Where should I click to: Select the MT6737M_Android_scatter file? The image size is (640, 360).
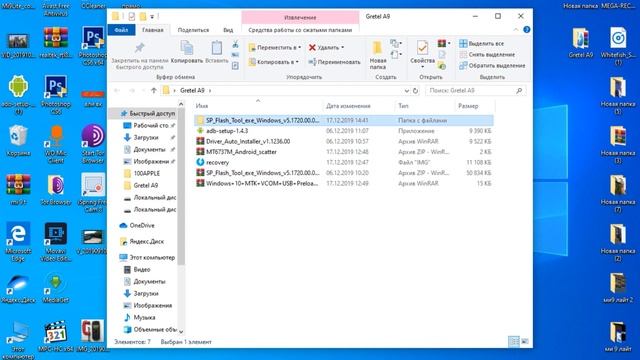click(343, 152)
